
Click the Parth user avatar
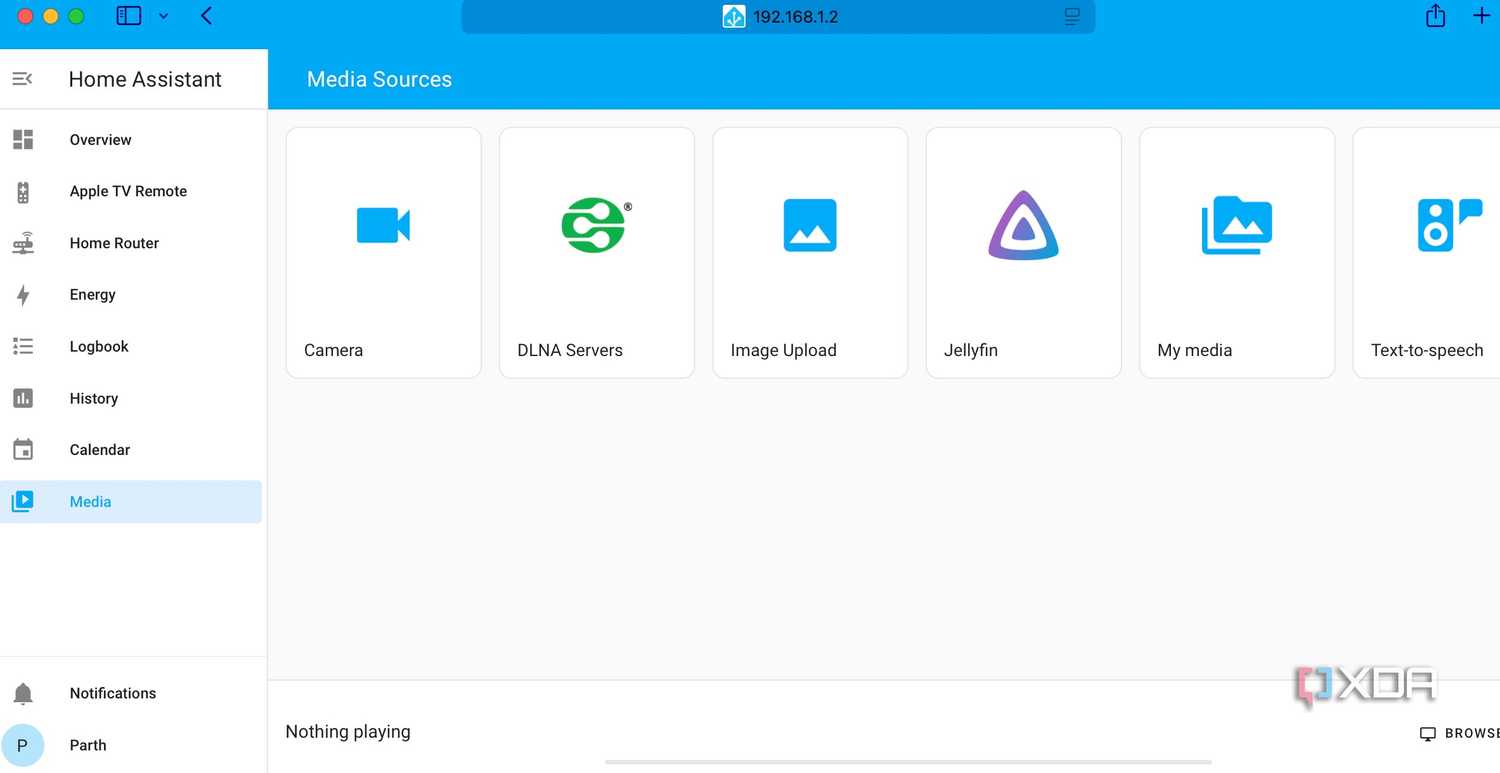pyautogui.click(x=23, y=745)
